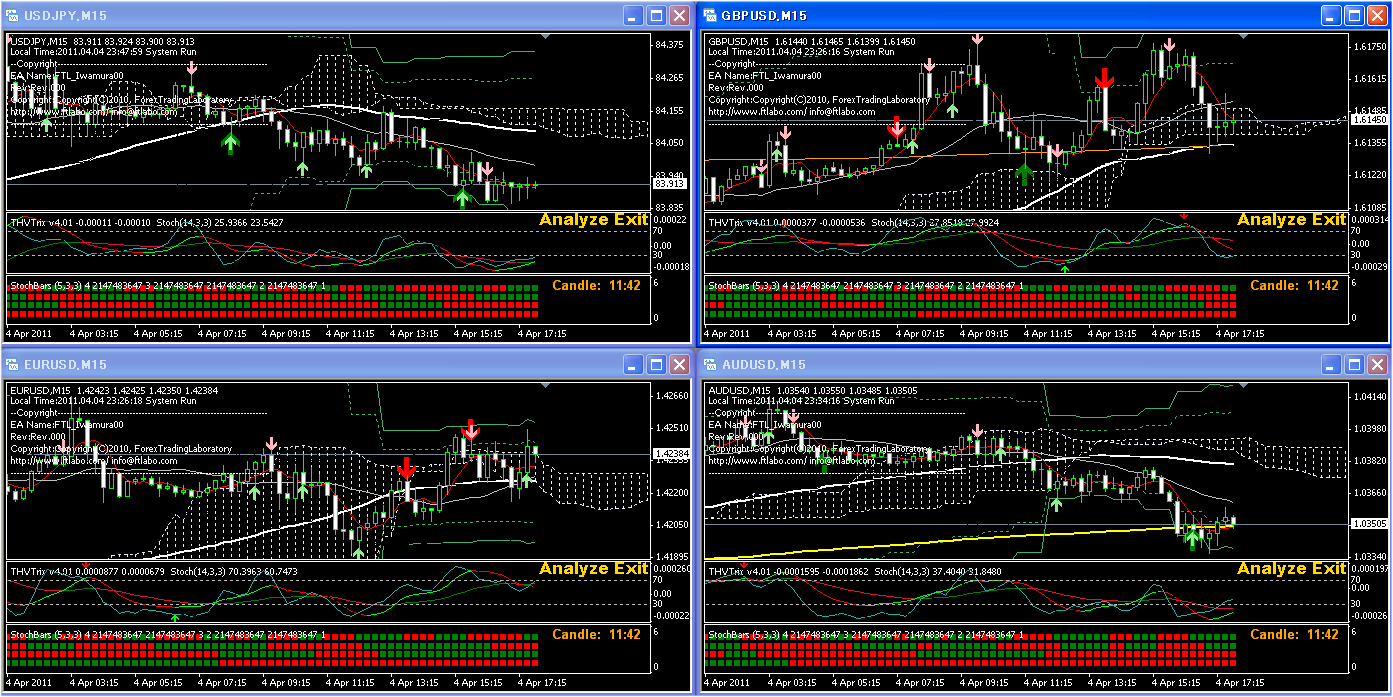Click the 84.375 price axis value
Screen dimensions: 1393x697
(x=669, y=45)
